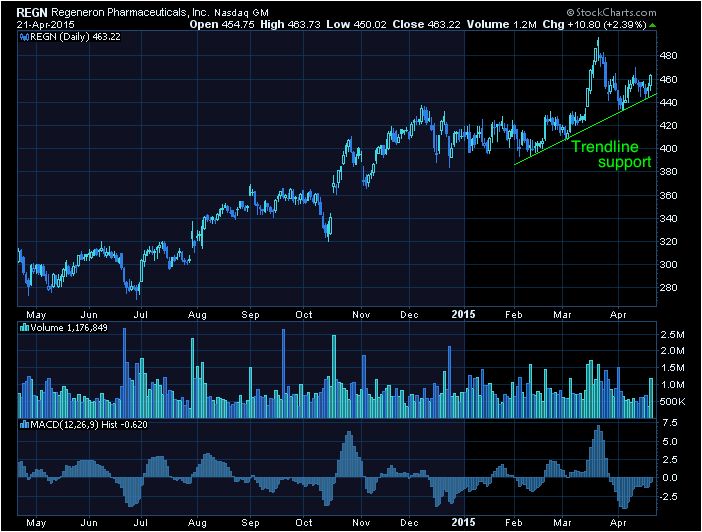Click the Oct label on the MACD date axis
The width and height of the screenshot is (702, 532).
point(304,523)
